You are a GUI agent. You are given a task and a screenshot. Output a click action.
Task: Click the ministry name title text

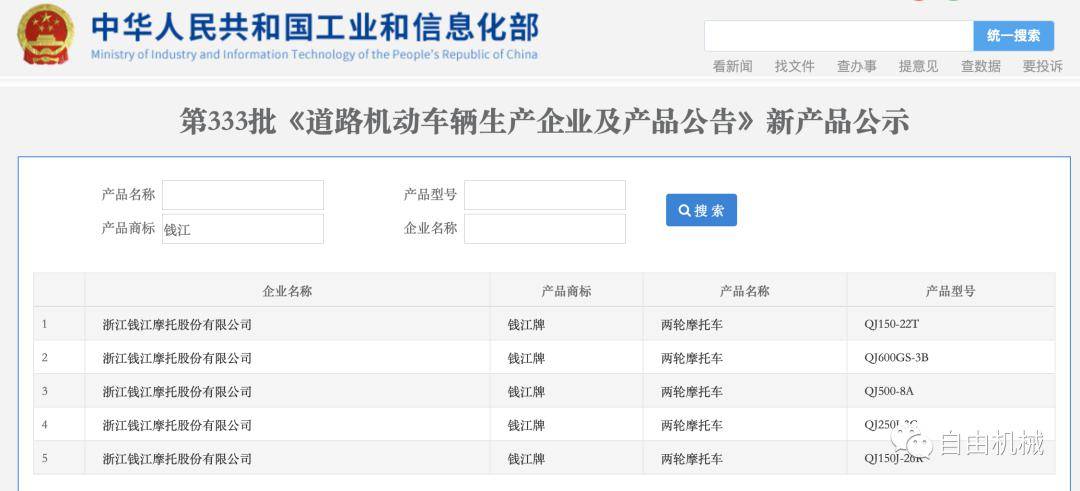(x=314, y=28)
